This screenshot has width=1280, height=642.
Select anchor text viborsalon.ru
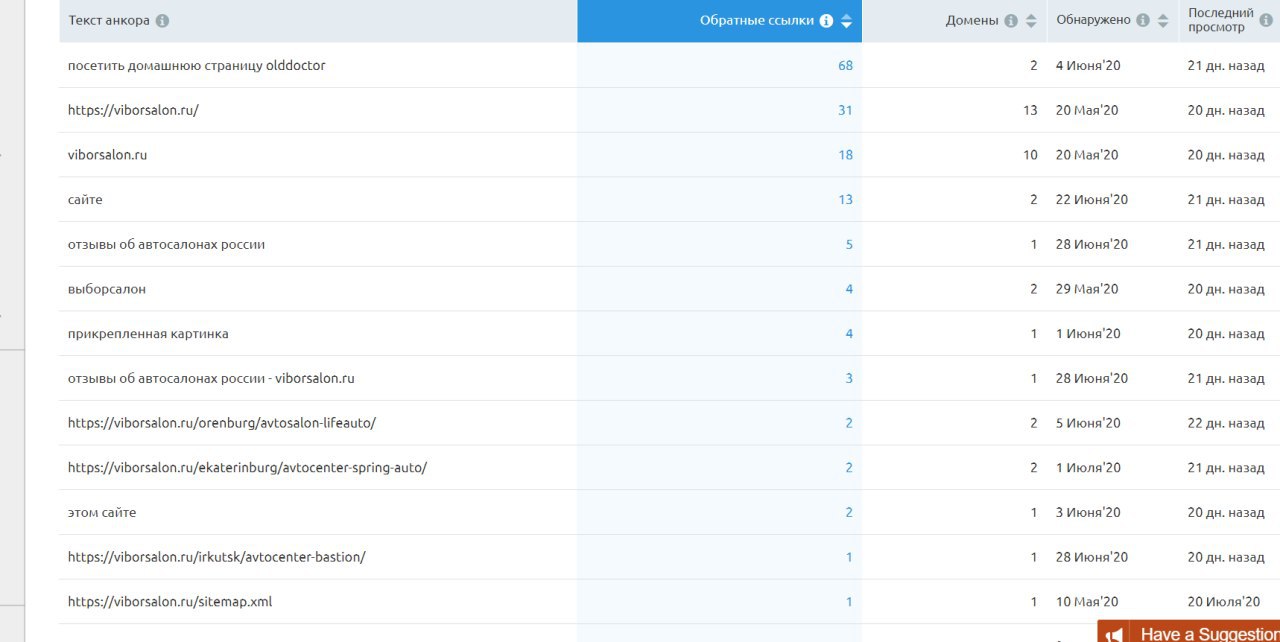pos(108,155)
